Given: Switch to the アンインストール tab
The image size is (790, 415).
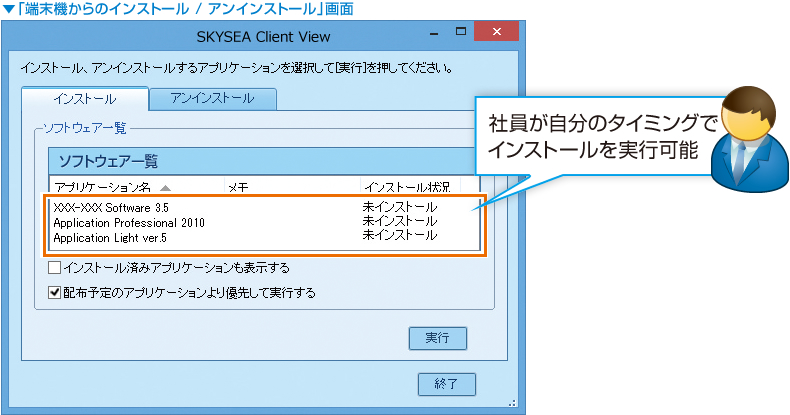Looking at the screenshot, I should (x=213, y=99).
